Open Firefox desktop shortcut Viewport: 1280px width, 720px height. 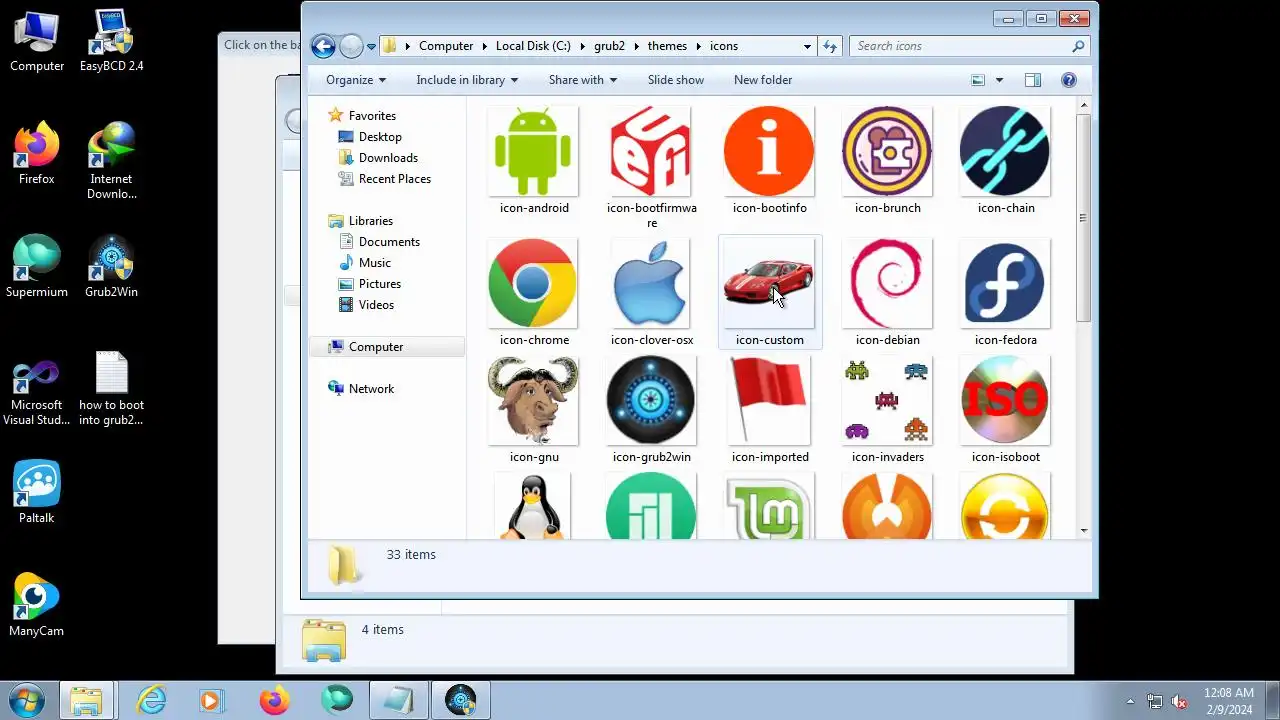coord(37,154)
